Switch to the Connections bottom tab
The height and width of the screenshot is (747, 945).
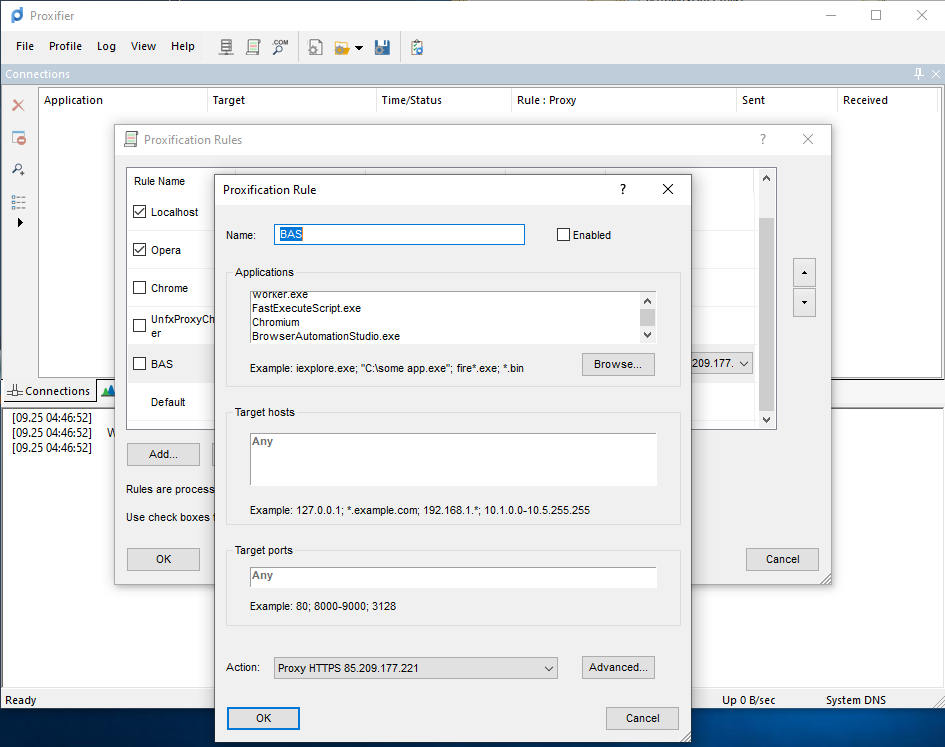coord(50,391)
